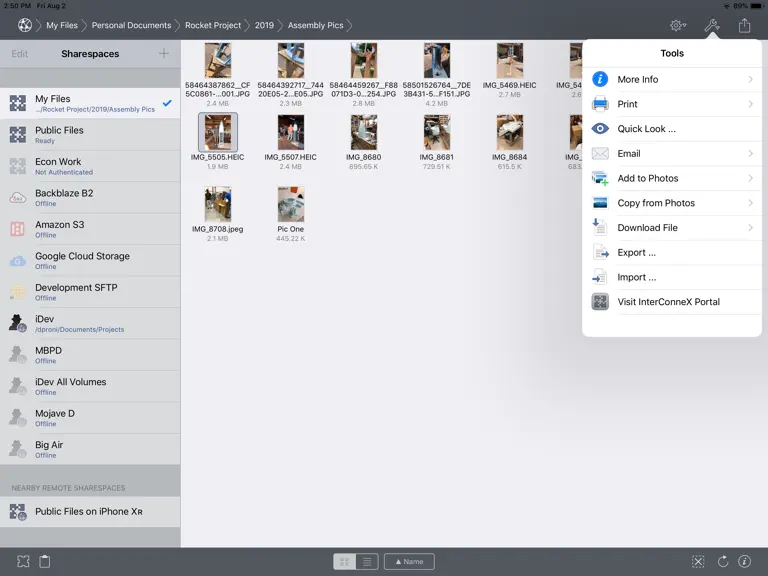Choose Download File menu entry

tap(672, 228)
